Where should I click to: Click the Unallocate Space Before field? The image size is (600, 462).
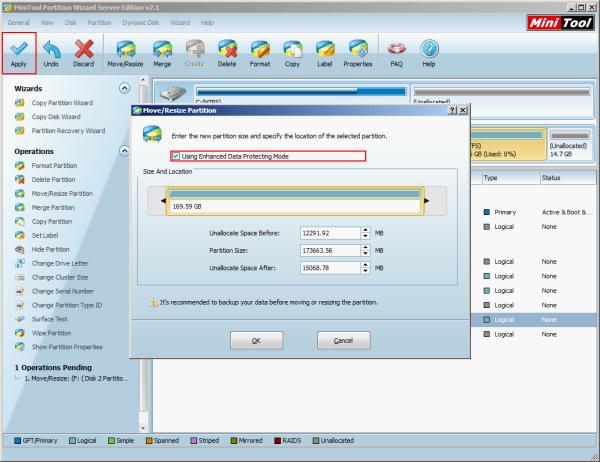point(330,233)
